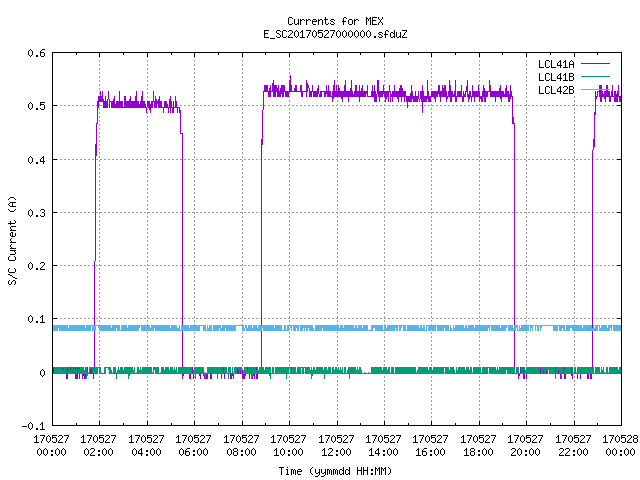Pick the blue LCL42B legend line sample
Screen dimensions: 640x480
[x=595, y=90]
